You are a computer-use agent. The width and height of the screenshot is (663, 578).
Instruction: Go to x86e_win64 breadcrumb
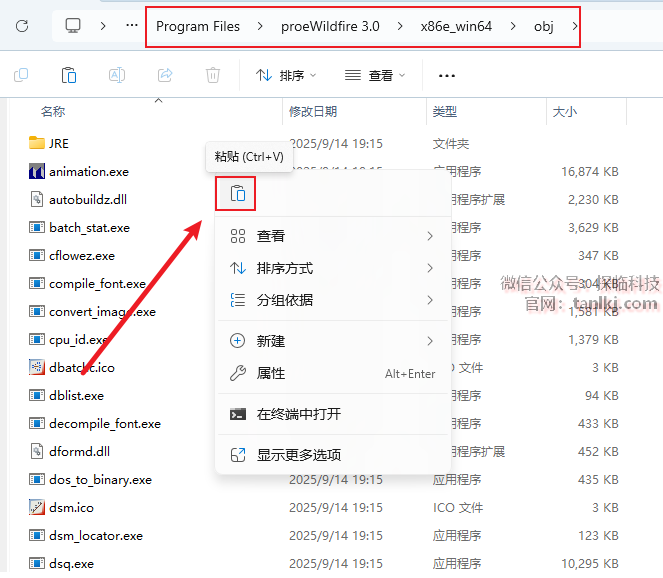pyautogui.click(x=456, y=26)
